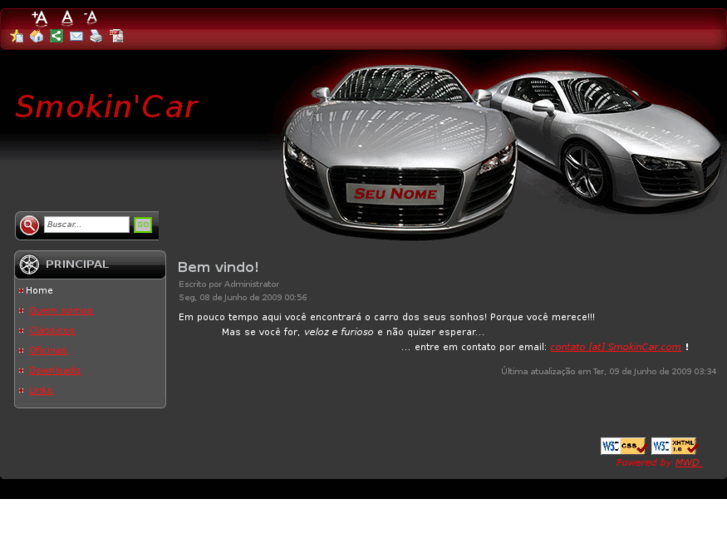
Task: Open the Oficinas menu item
Action: click(x=48, y=351)
